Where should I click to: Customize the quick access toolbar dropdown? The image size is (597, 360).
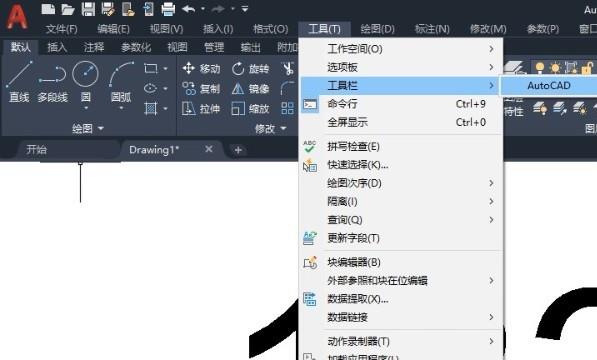click(x=245, y=8)
